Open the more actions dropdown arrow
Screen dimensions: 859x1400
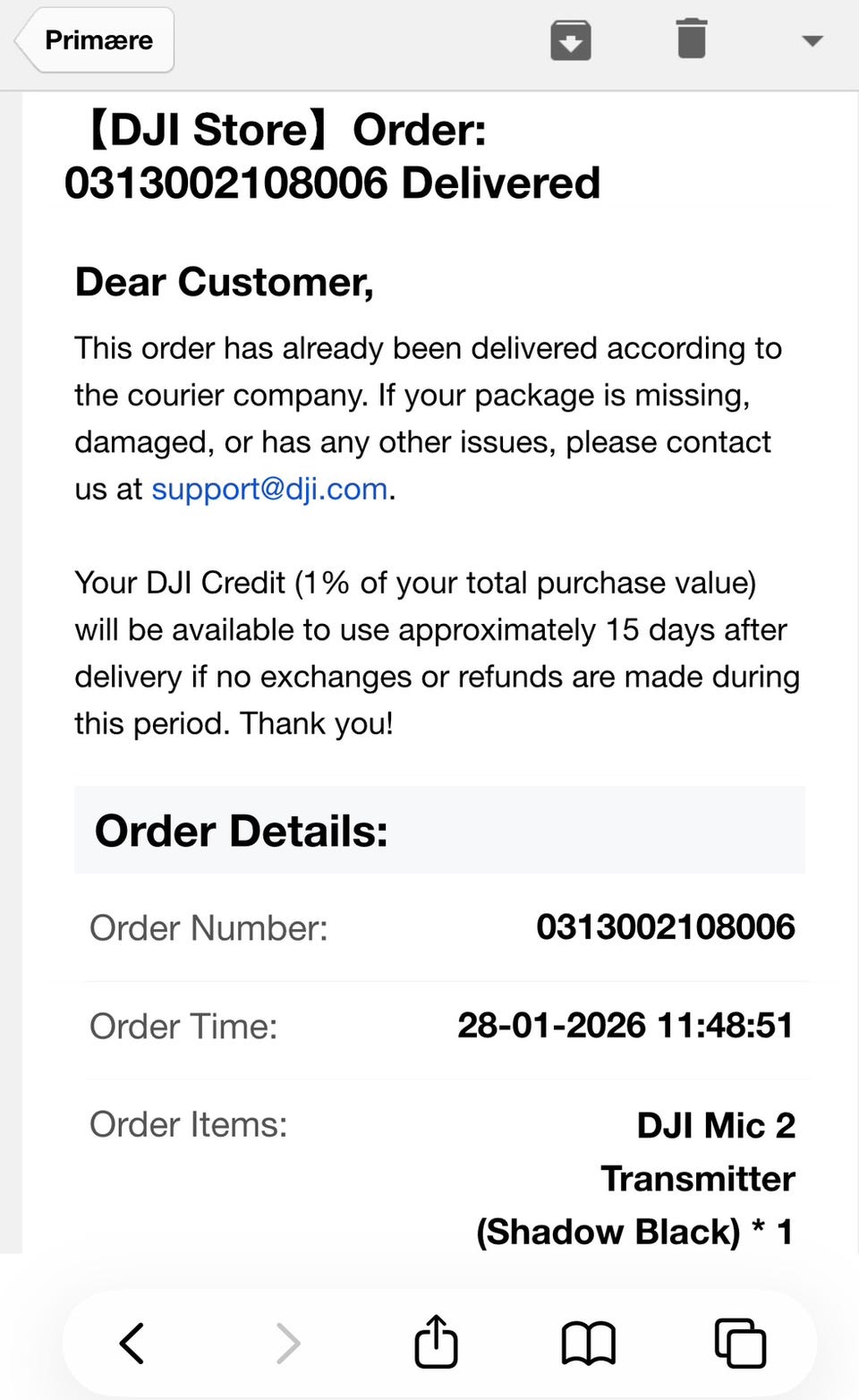click(812, 40)
